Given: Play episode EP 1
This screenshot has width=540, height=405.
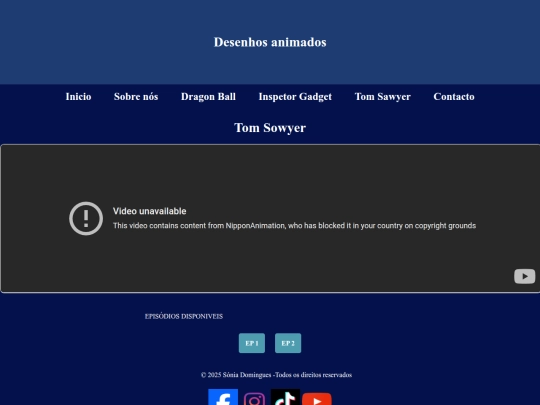Looking at the screenshot, I should tap(252, 343).
